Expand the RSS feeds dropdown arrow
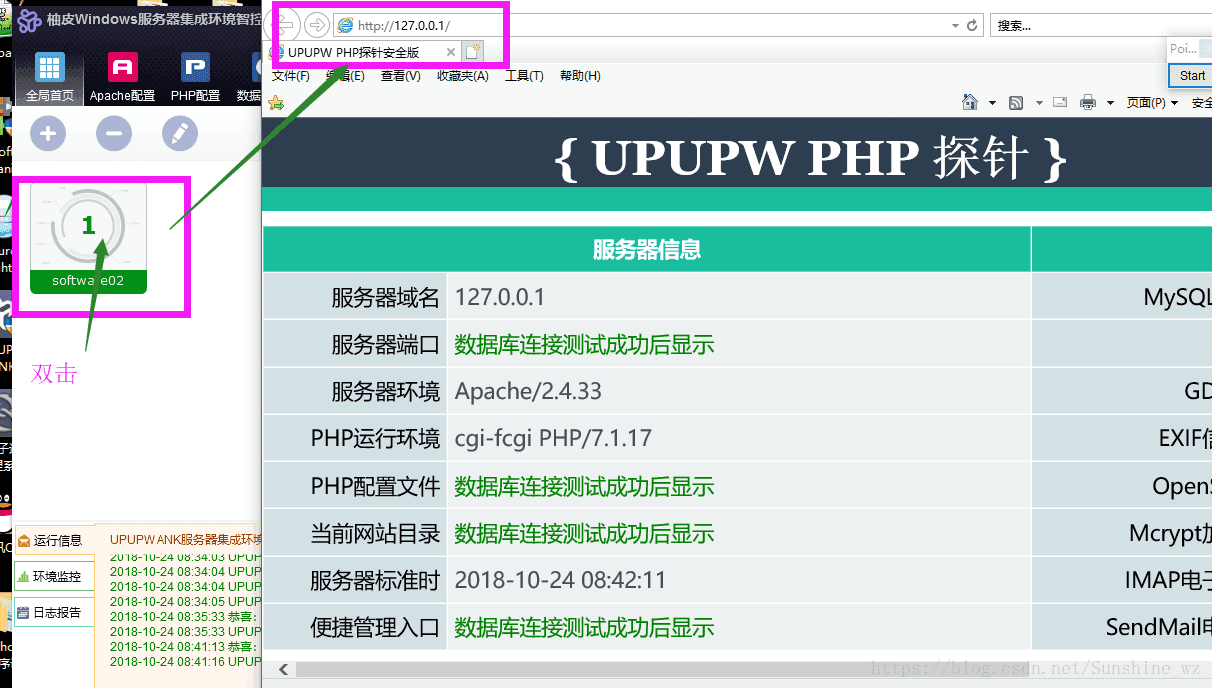Image resolution: width=1212 pixels, height=688 pixels. click(1039, 103)
